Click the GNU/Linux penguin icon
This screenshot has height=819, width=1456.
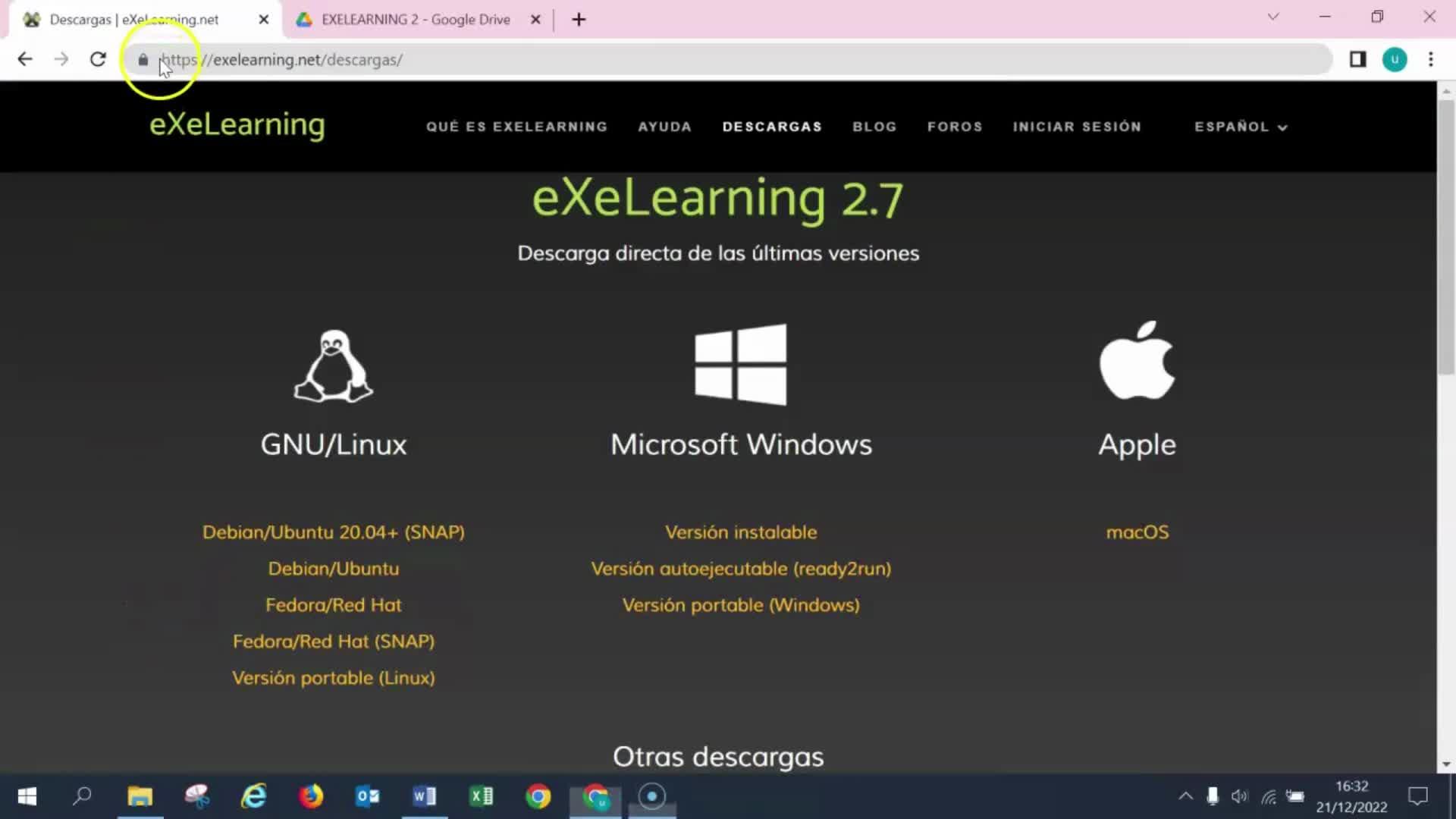tap(334, 366)
